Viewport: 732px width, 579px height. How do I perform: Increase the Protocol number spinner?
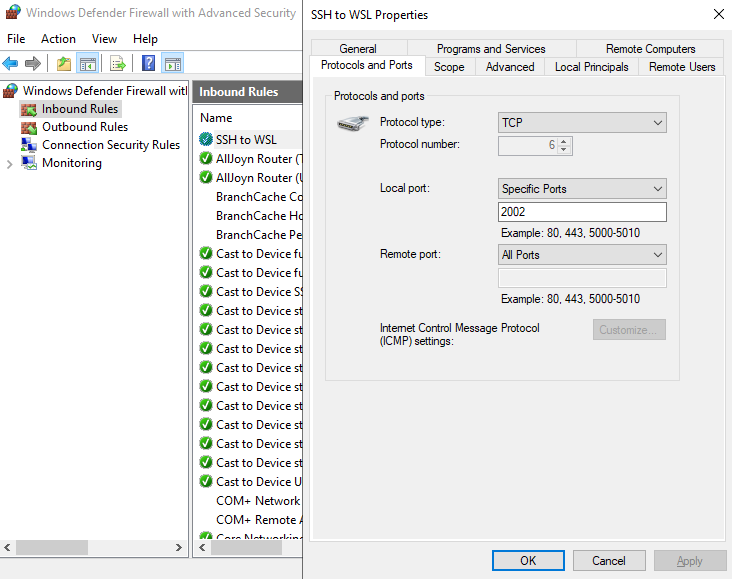click(x=564, y=141)
